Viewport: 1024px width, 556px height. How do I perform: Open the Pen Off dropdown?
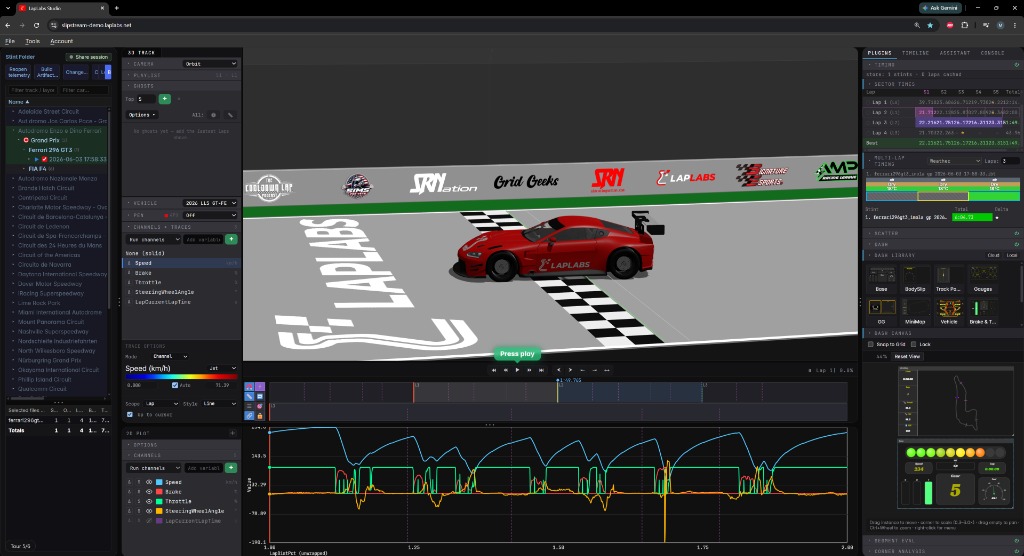[x=210, y=215]
